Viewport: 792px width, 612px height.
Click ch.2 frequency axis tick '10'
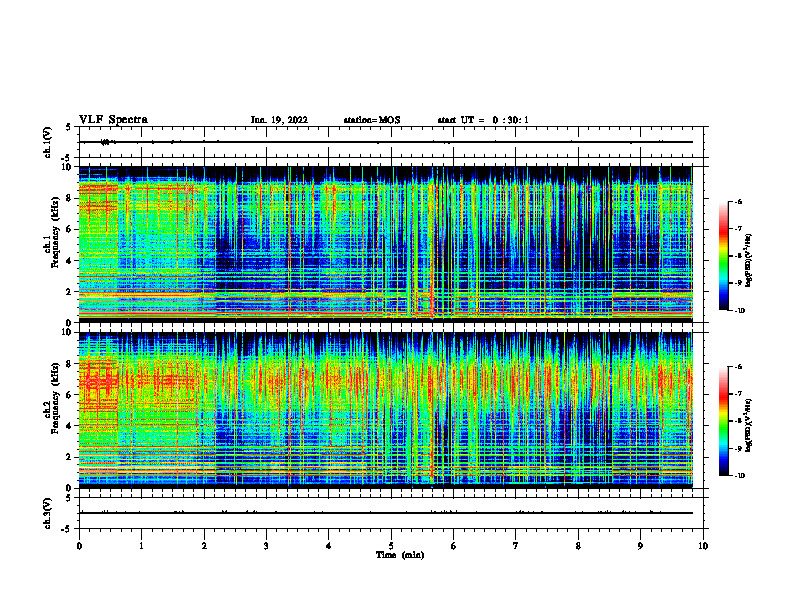click(67, 332)
